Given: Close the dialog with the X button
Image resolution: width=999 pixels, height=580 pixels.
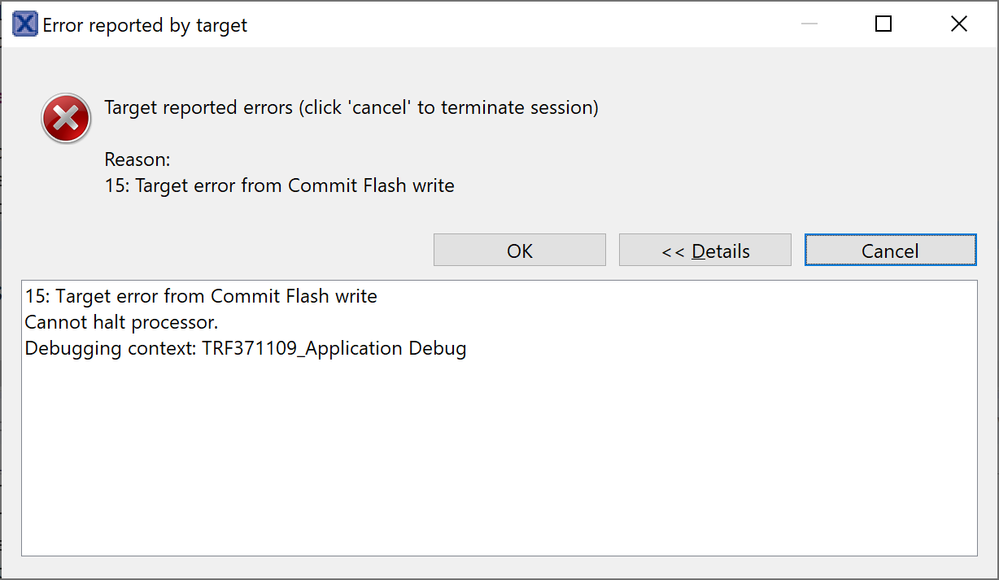Looking at the screenshot, I should click(958, 25).
